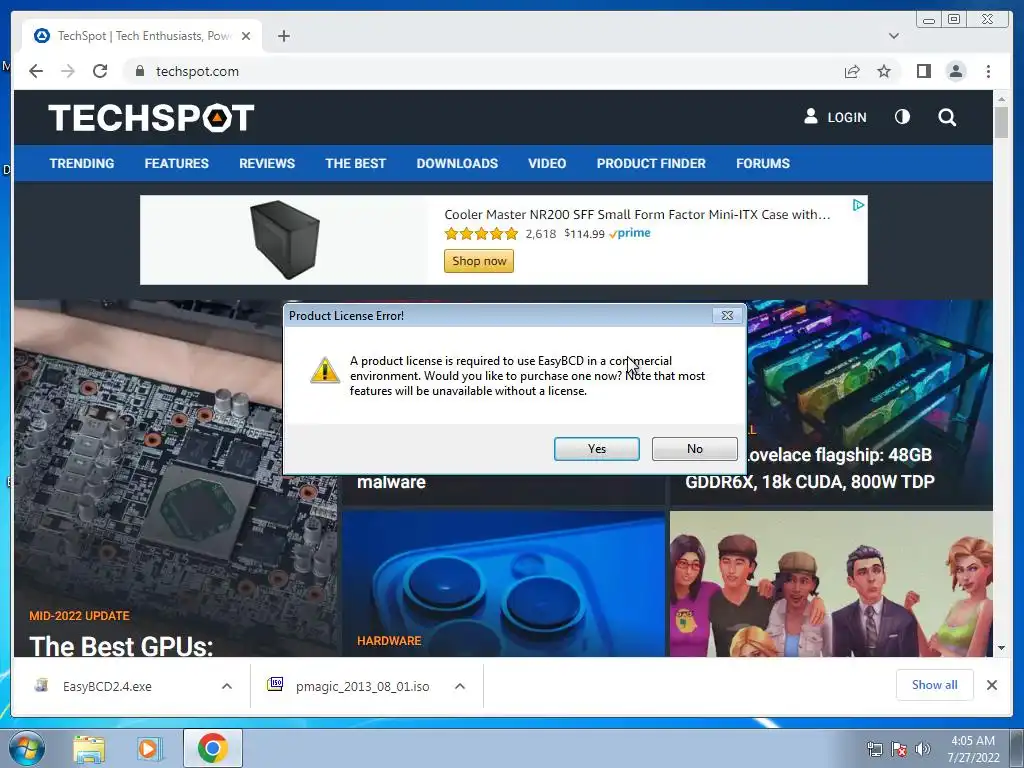Open the volume speaker tray icon

[923, 750]
